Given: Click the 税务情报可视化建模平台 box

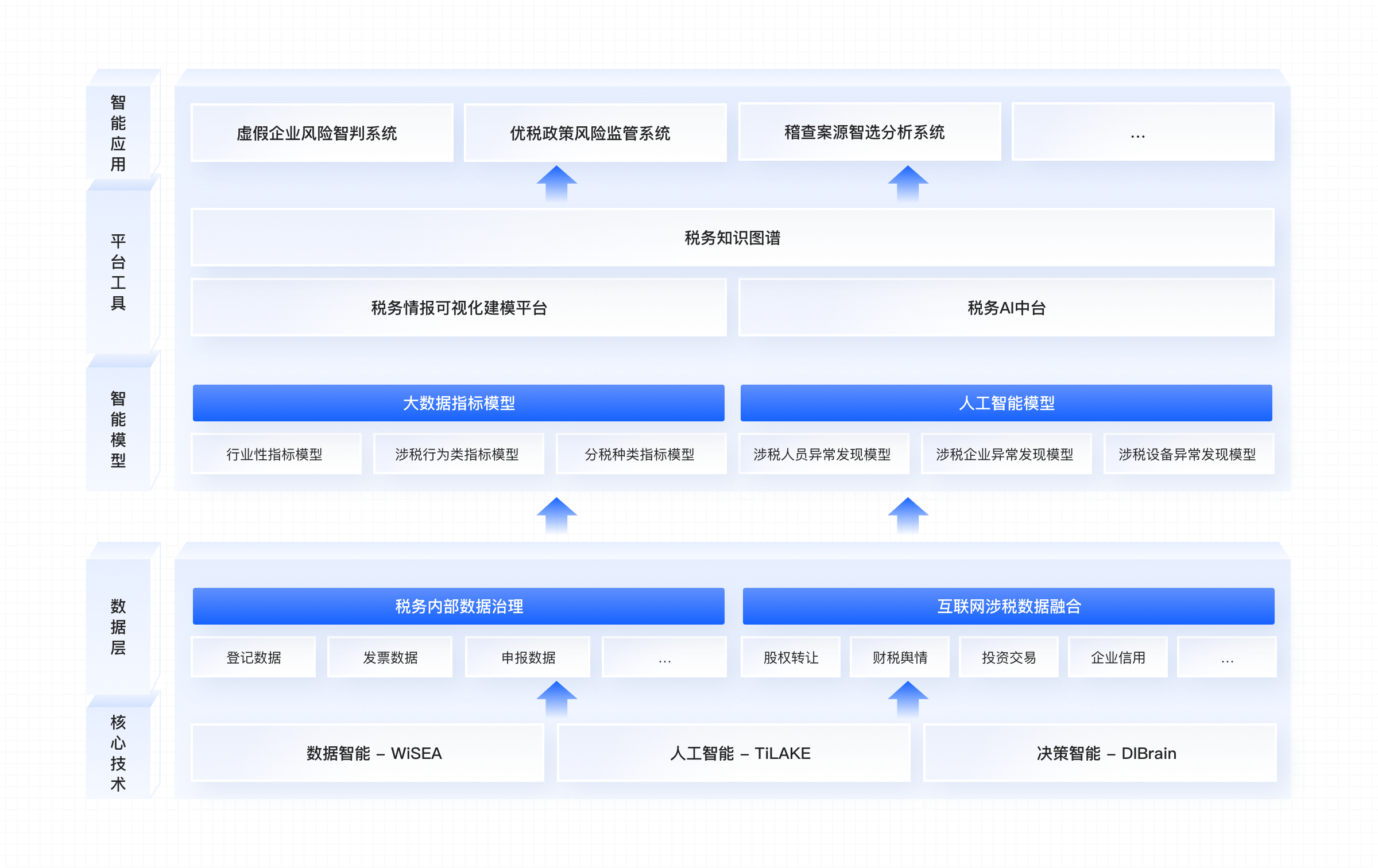Looking at the screenshot, I should coord(459,307).
